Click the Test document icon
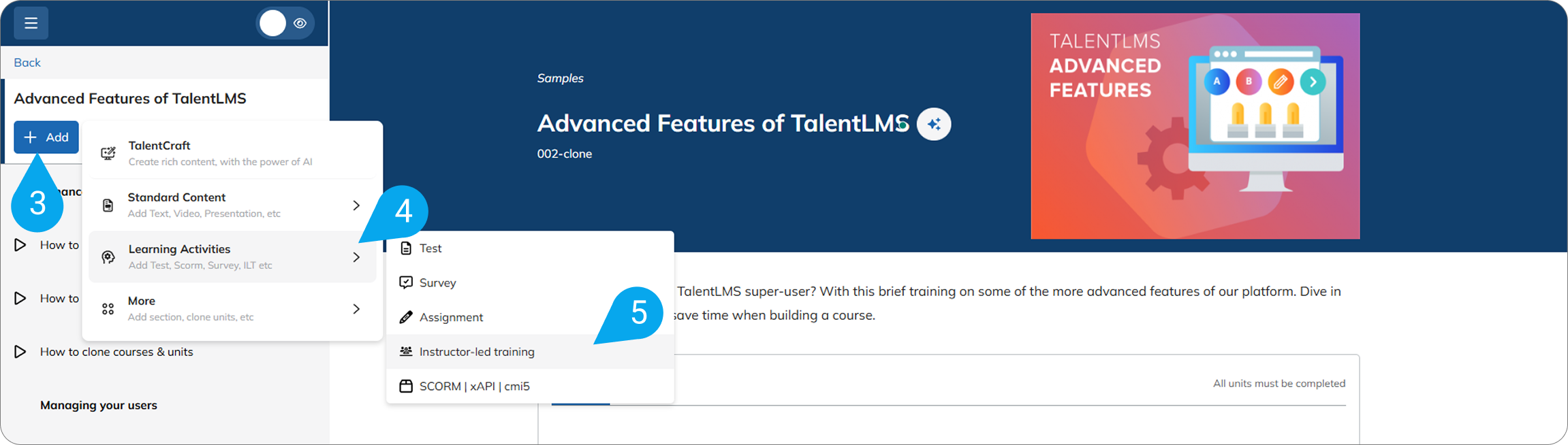Viewport: 1568px width, 445px height. tap(406, 248)
